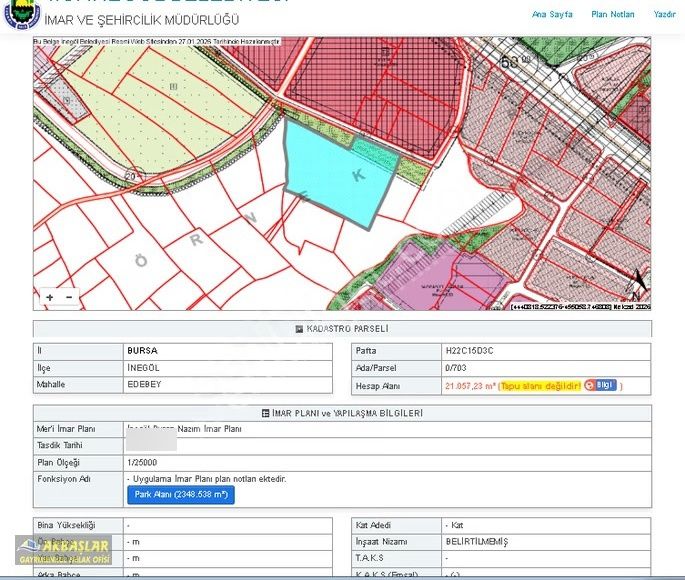Screen dimensions: 685x580
Task: Click the İnşaat Nizamı label
Action: click(381, 542)
